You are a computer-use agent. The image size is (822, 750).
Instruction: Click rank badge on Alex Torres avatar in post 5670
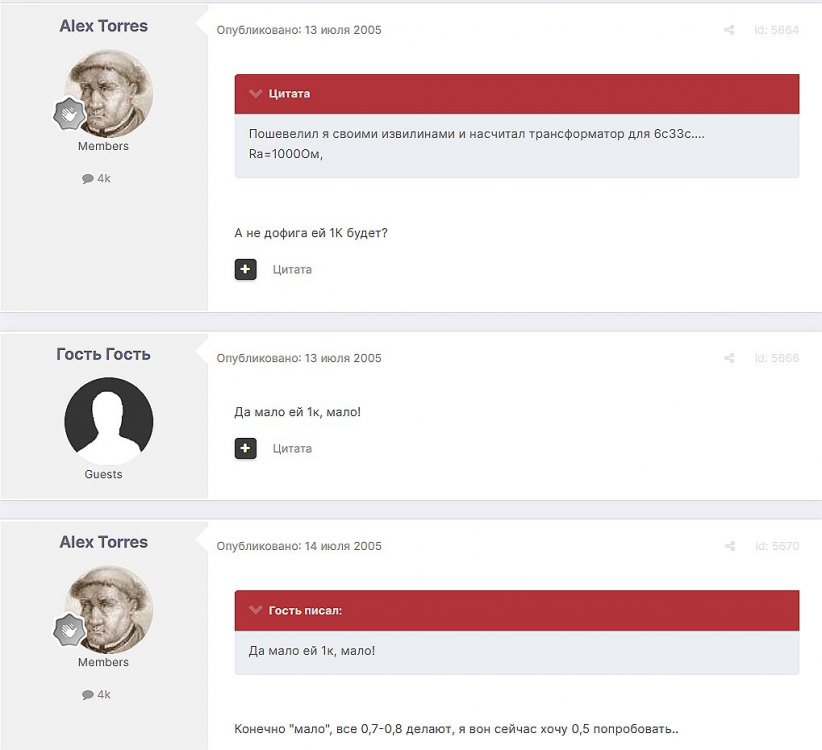[x=67, y=629]
